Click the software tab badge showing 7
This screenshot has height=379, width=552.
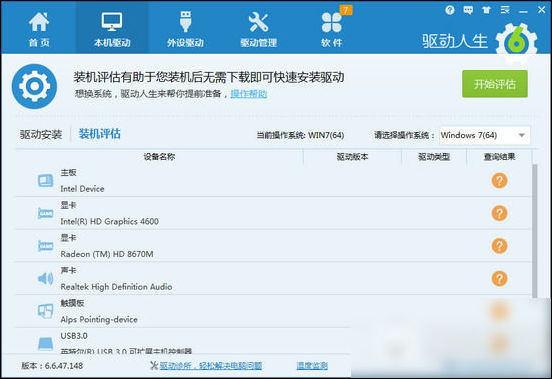345,10
